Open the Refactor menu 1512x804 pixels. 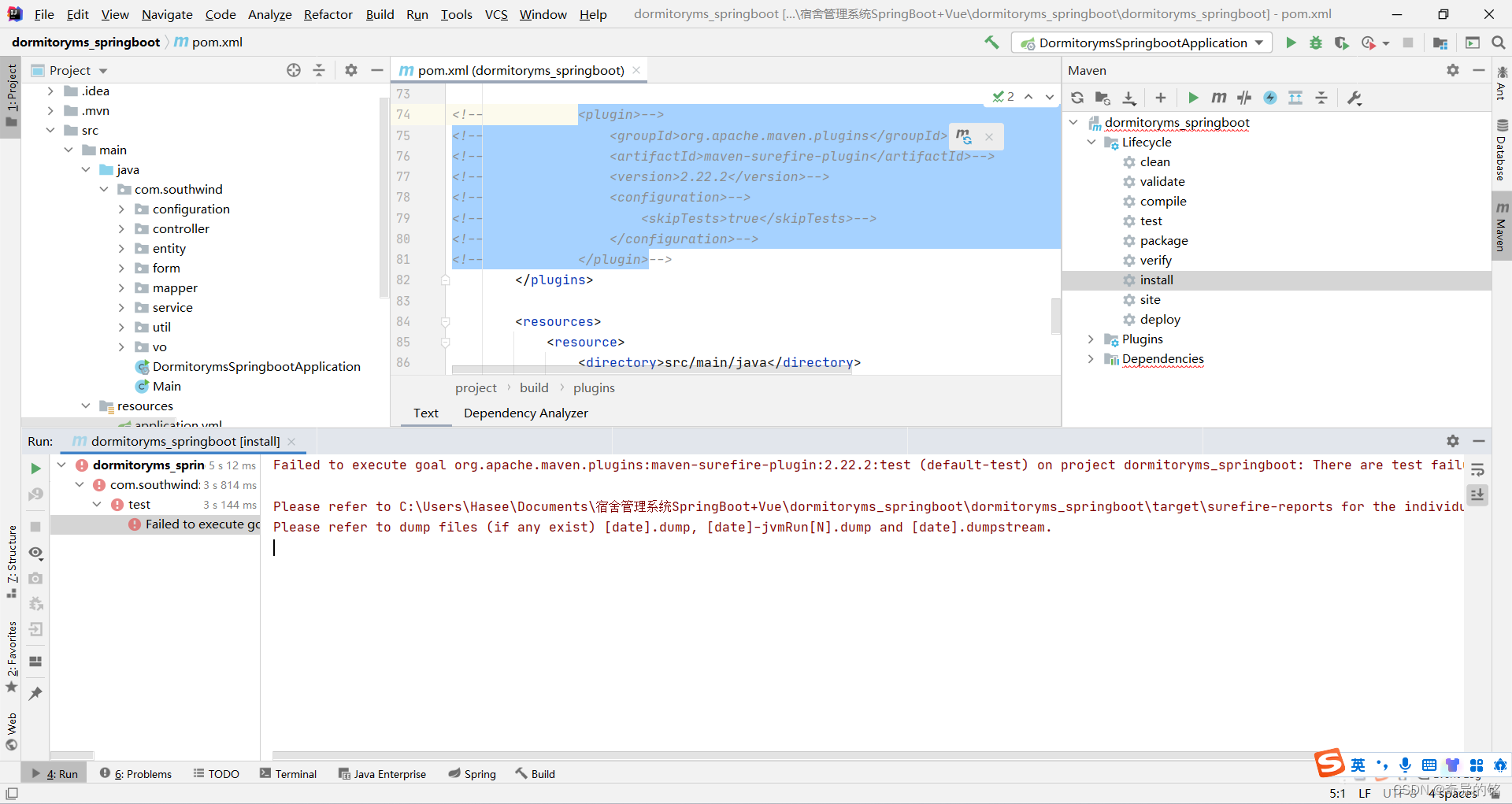(328, 14)
